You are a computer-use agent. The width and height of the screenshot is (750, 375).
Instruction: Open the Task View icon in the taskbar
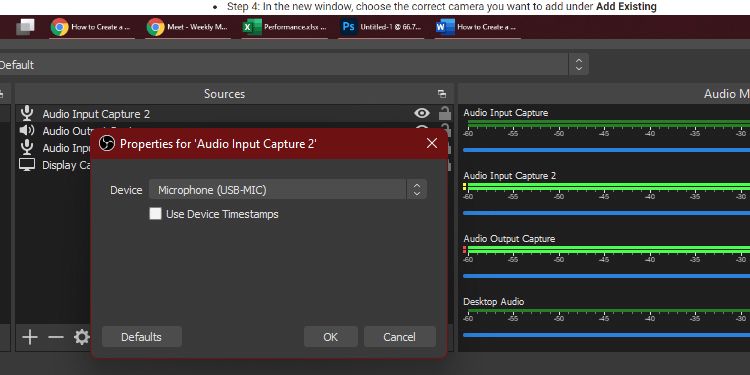pyautogui.click(x=25, y=27)
